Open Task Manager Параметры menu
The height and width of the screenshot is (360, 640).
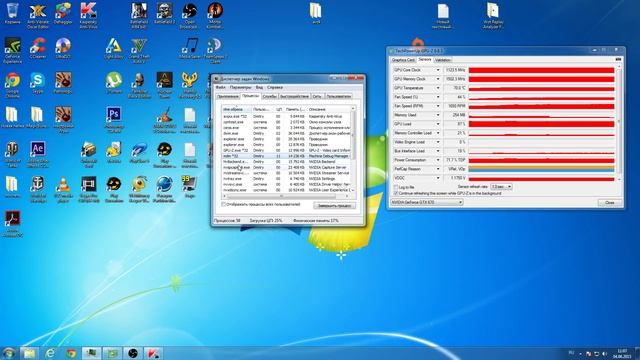coord(240,87)
